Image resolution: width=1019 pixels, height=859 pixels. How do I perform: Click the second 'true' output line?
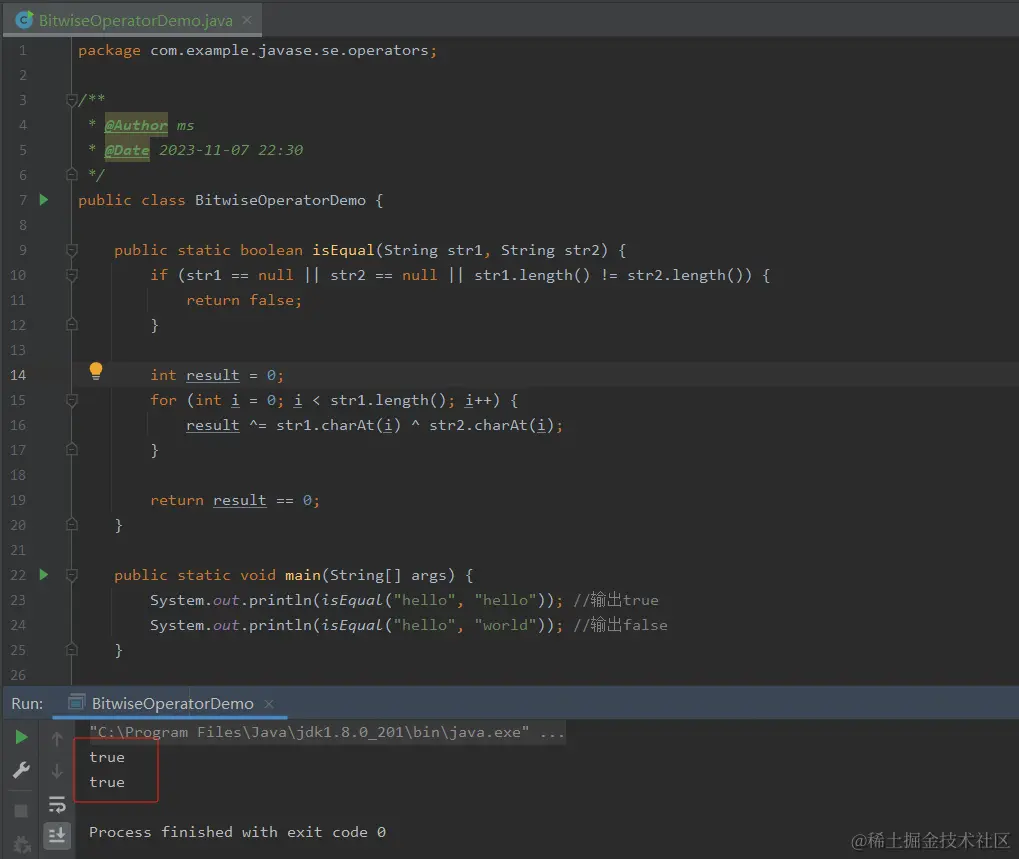pos(107,782)
